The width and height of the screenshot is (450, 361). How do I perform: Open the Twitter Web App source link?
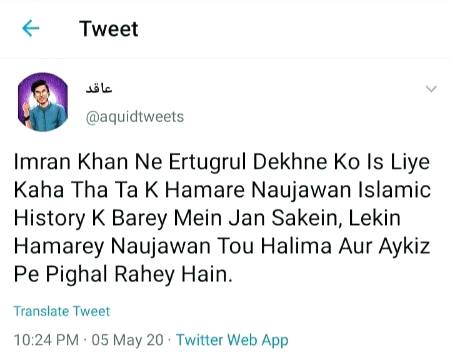[x=232, y=340]
